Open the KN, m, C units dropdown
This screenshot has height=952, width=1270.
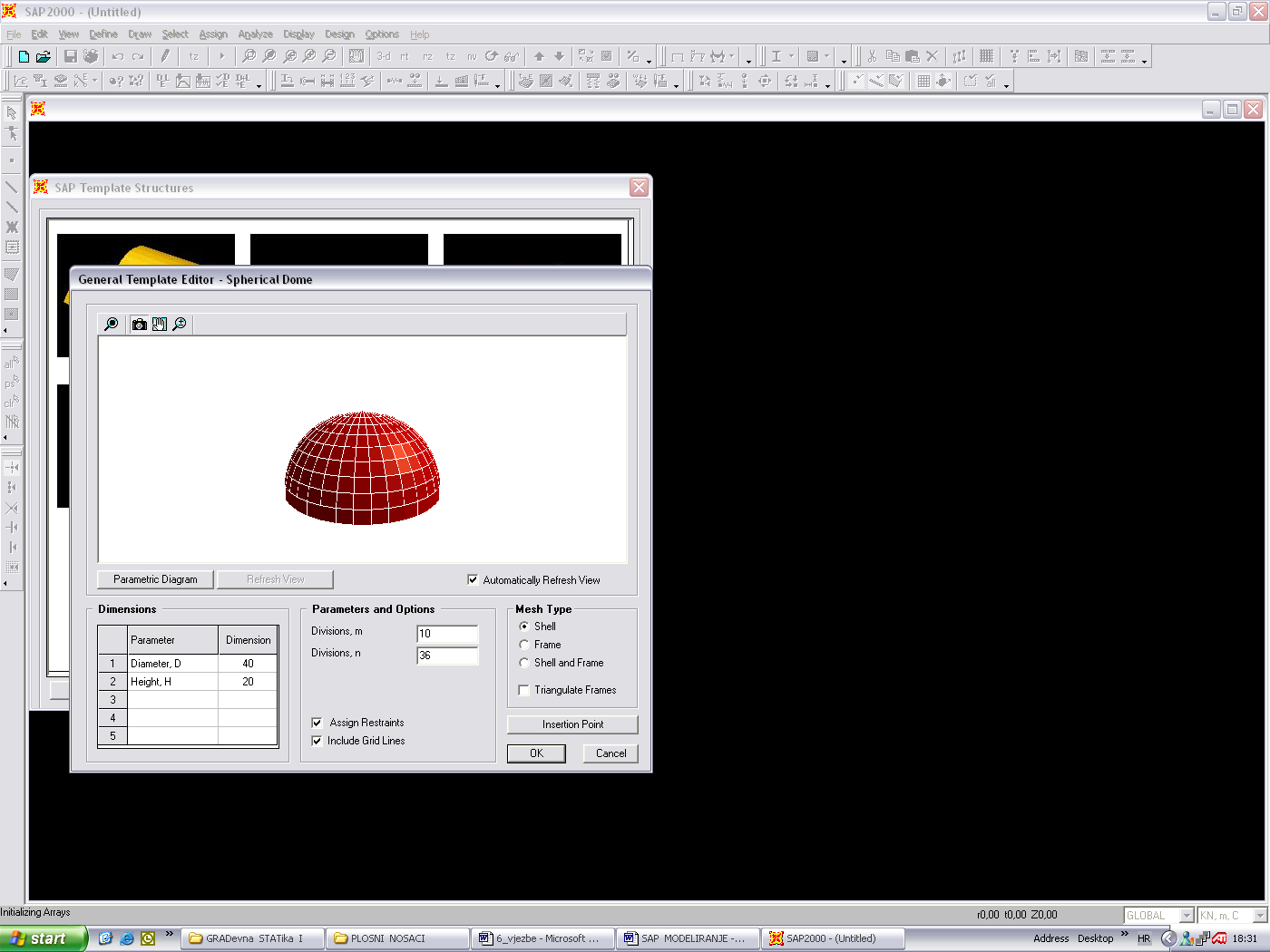[x=1259, y=916]
